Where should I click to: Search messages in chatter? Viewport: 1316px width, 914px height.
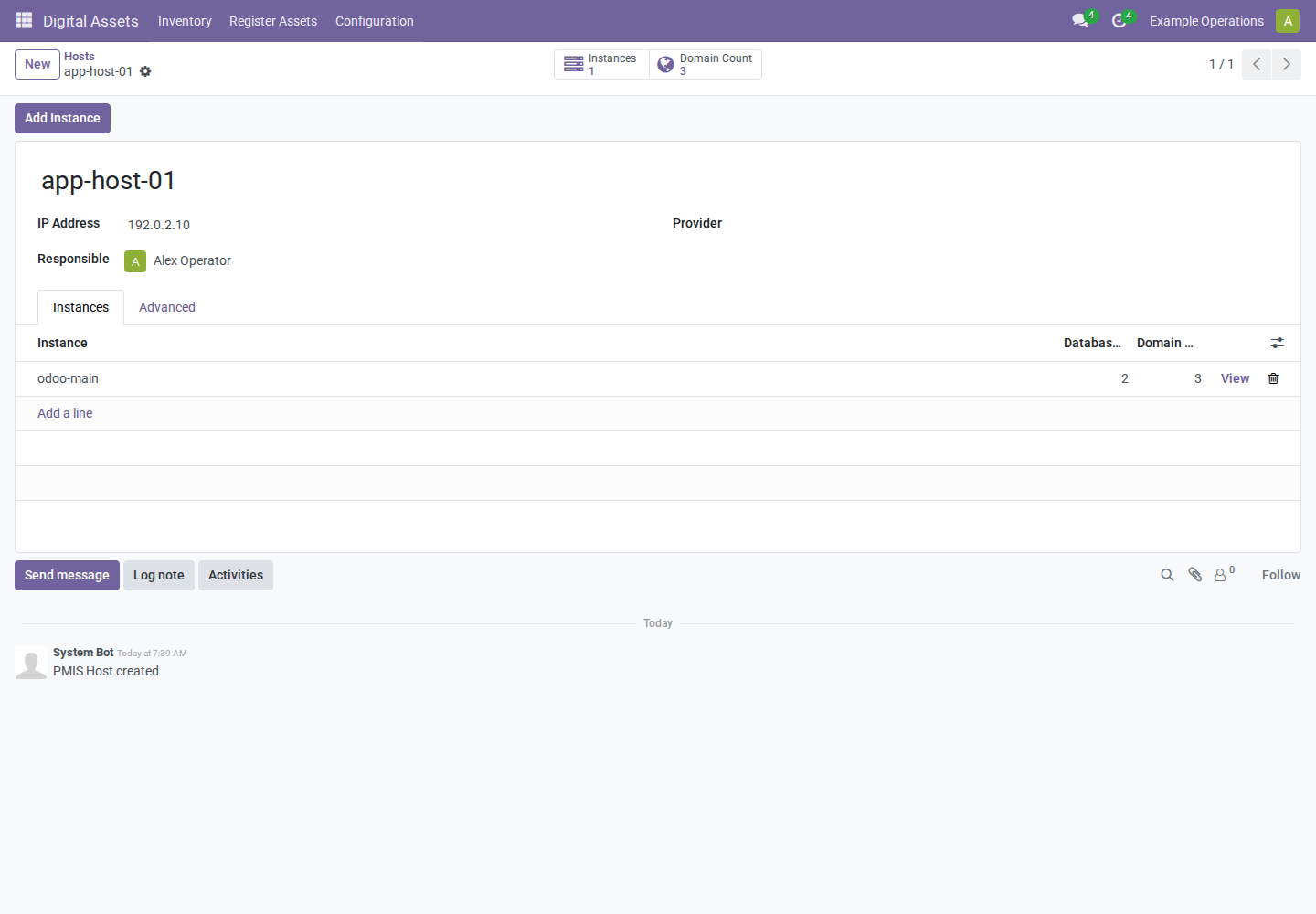(x=1167, y=575)
